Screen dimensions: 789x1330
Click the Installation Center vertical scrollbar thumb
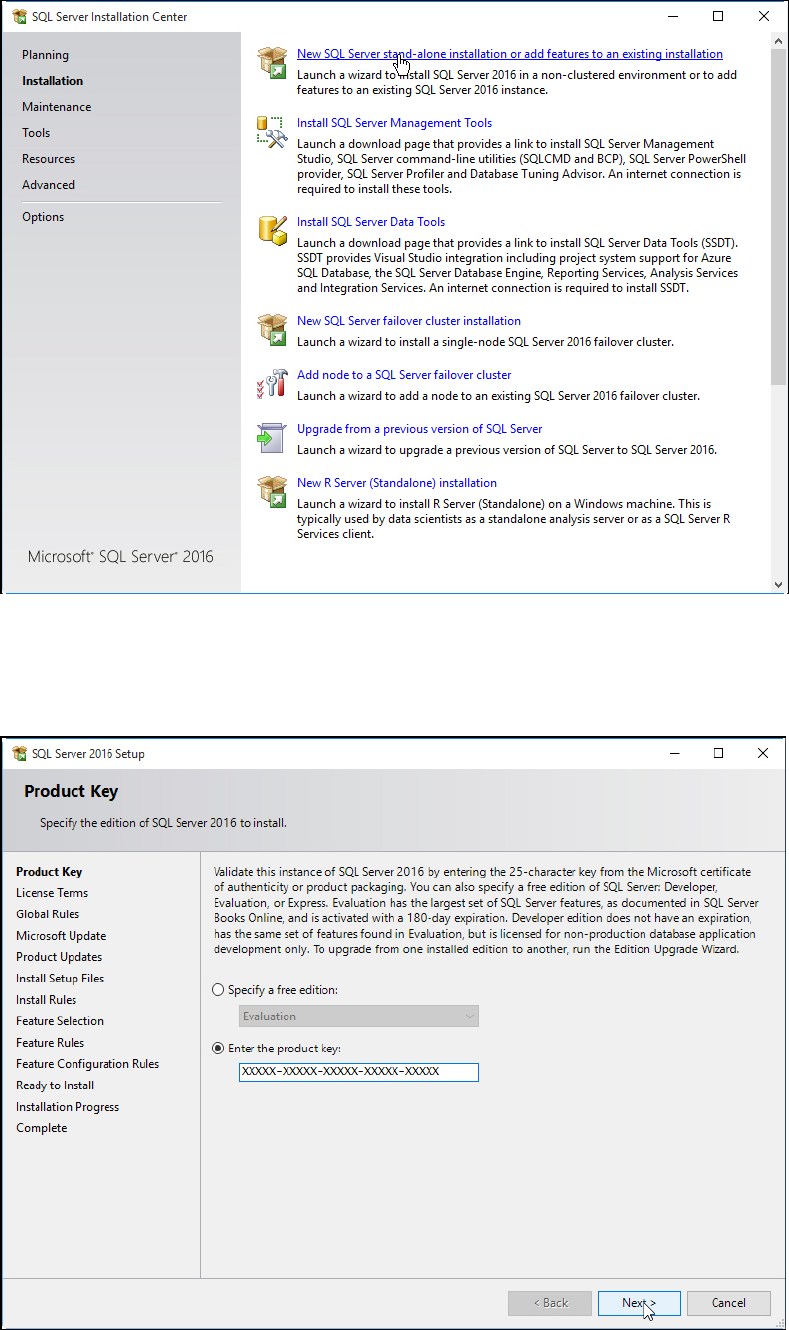(x=779, y=216)
